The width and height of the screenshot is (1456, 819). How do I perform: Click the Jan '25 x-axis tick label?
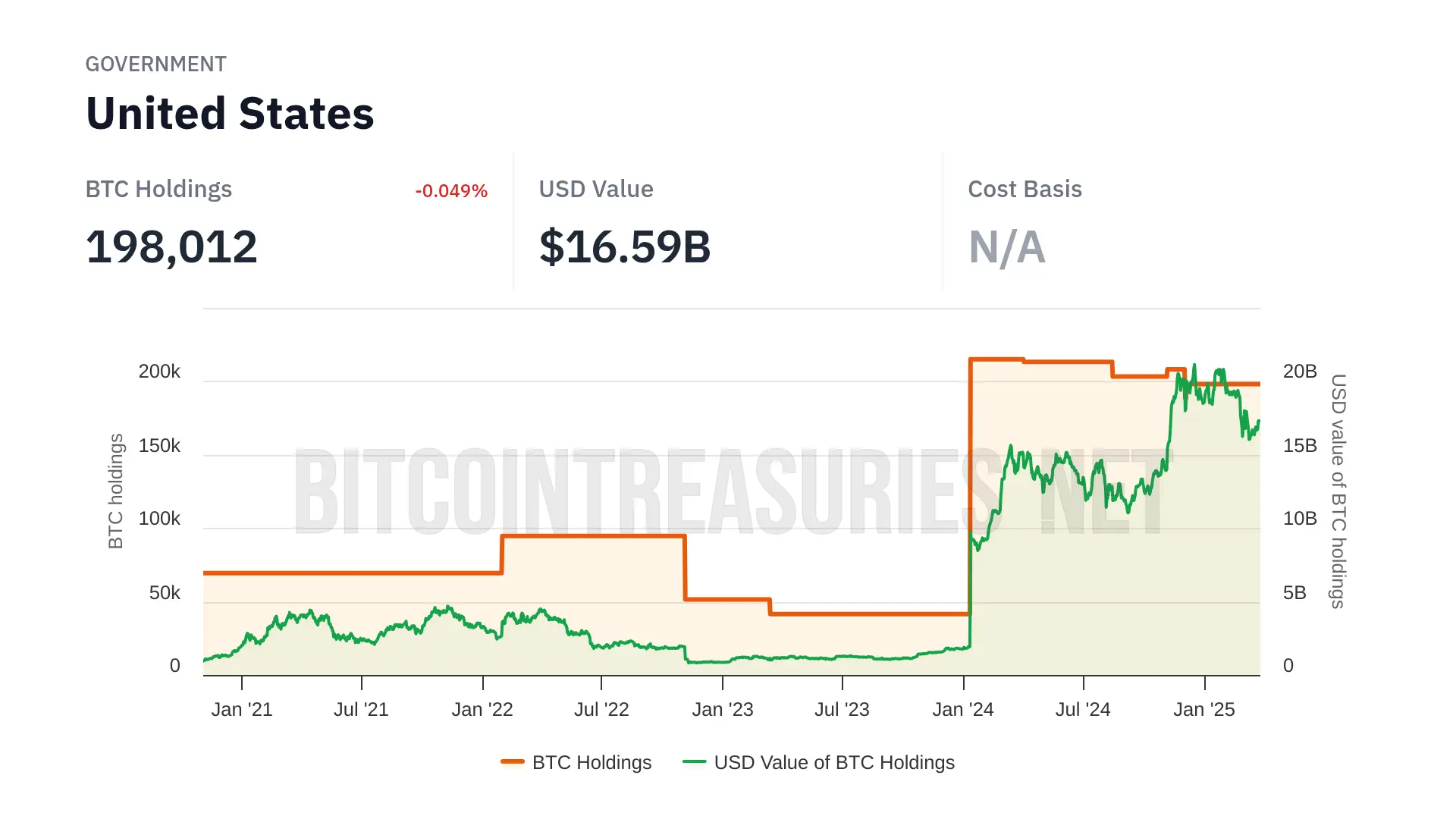click(1203, 710)
